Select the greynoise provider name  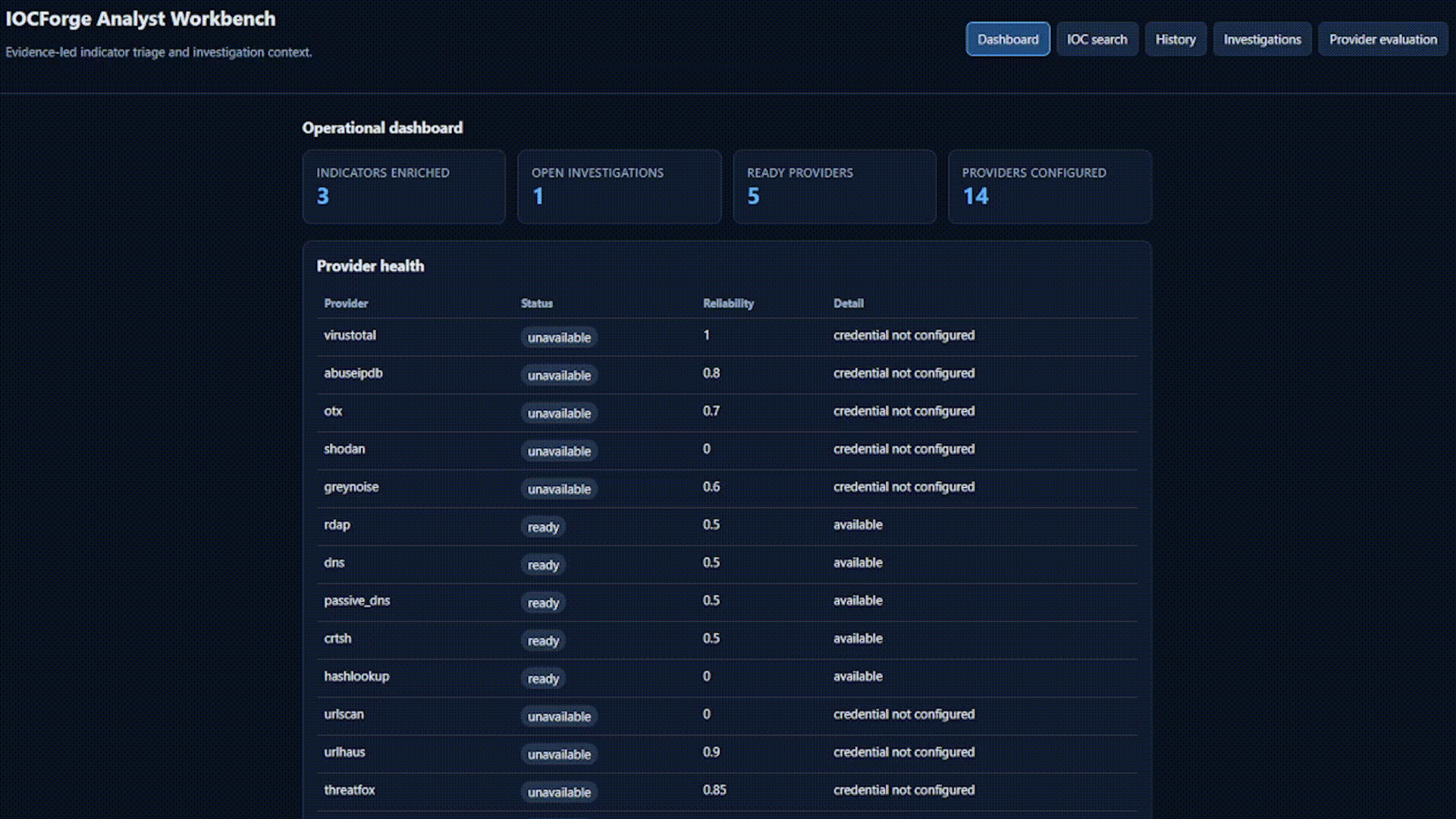[x=351, y=487]
